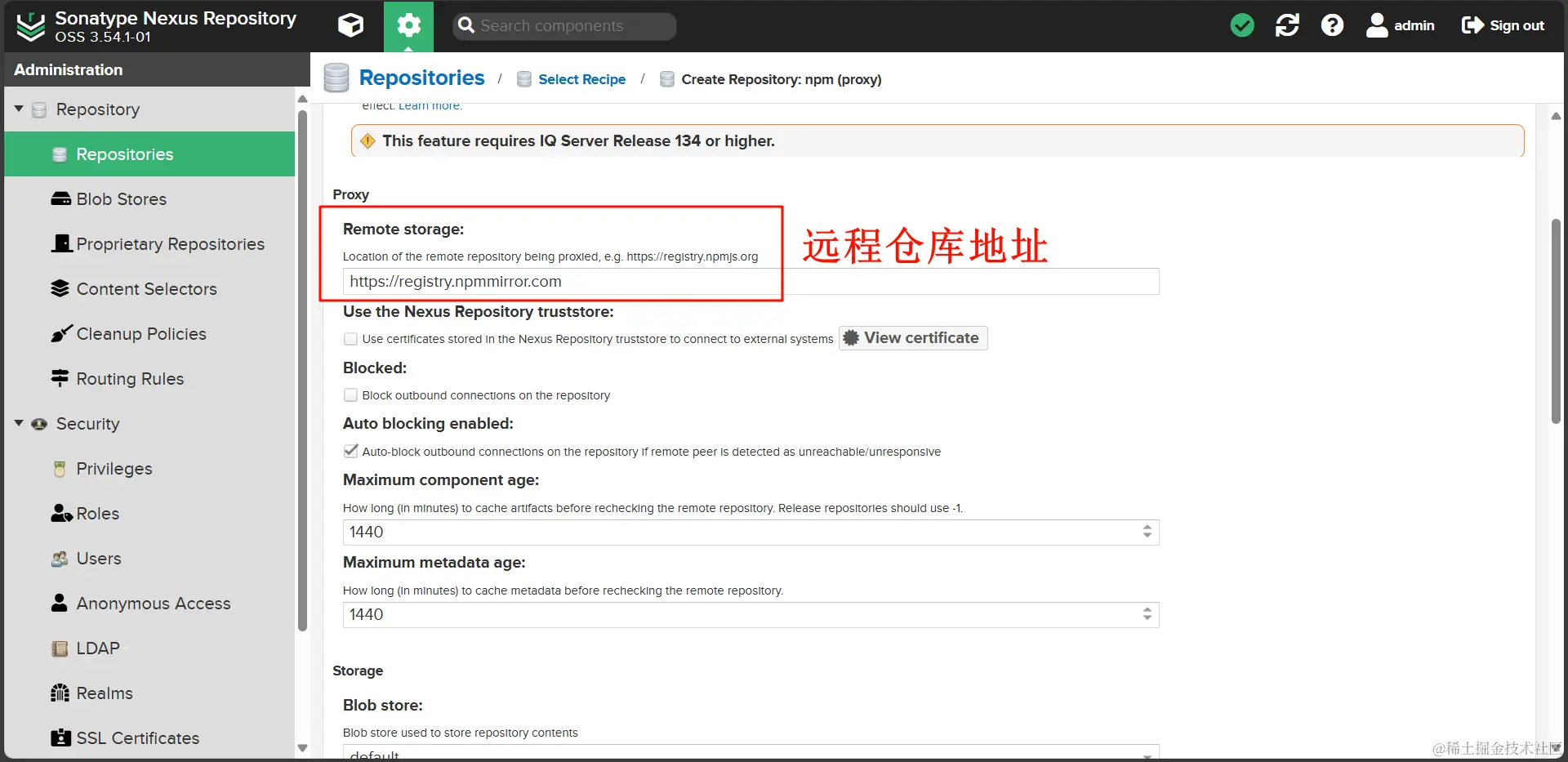Screen dimensions: 1568x762
Task: Click the sidebar scroll-down arrow
Action: (x=303, y=747)
